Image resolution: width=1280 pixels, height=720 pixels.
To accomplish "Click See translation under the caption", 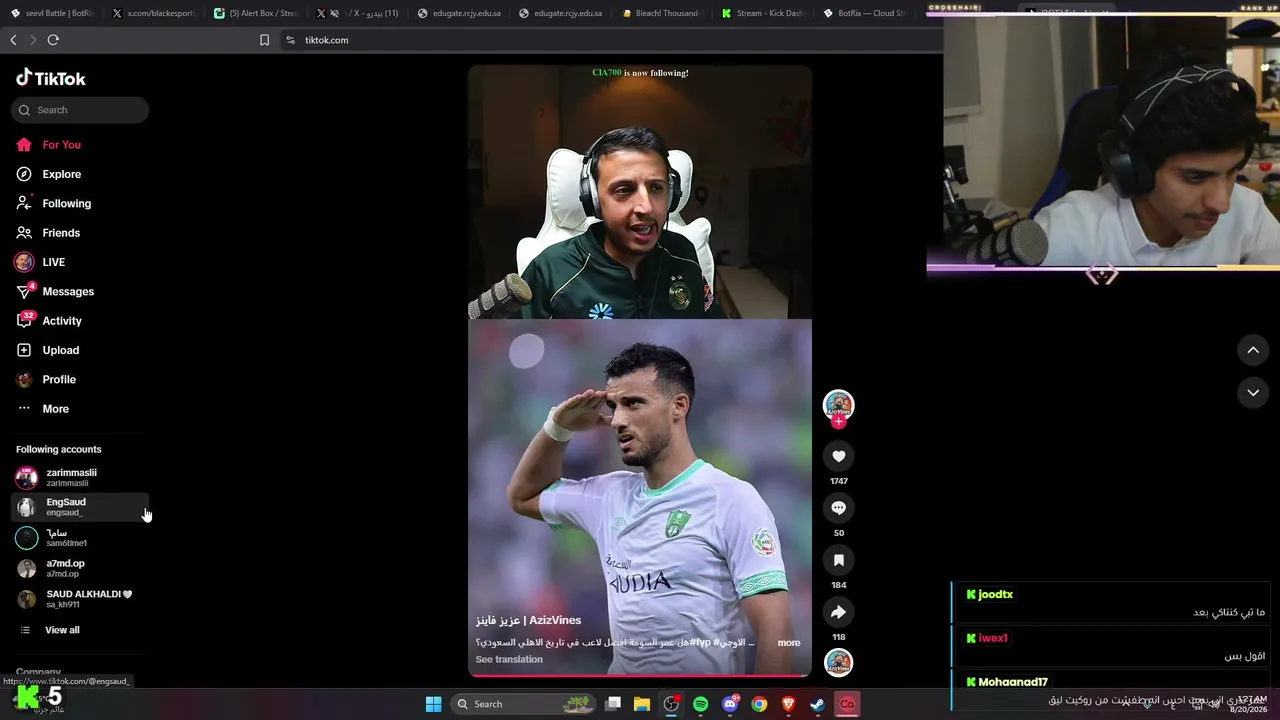I will point(509,659).
